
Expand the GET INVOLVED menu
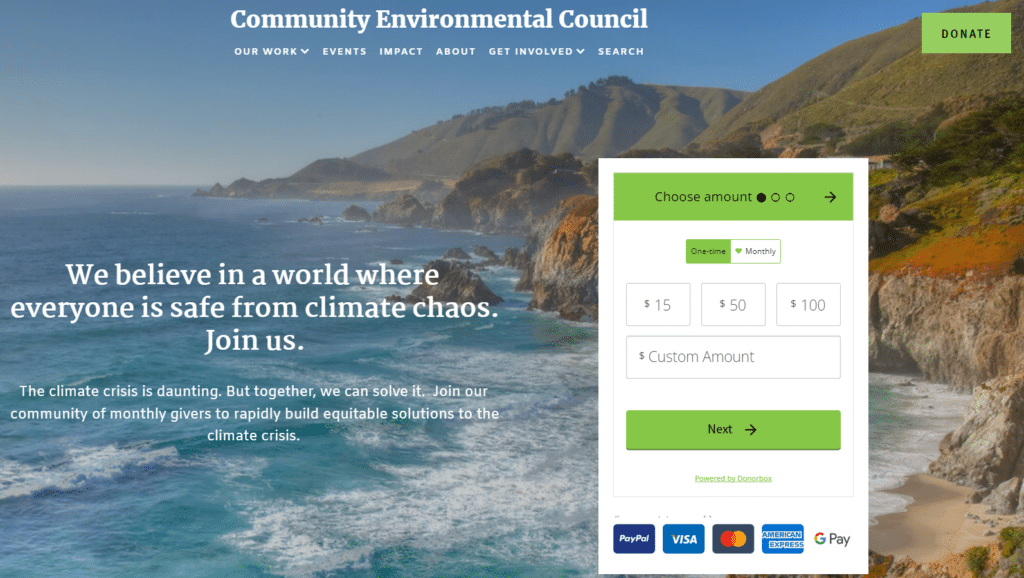(x=536, y=51)
